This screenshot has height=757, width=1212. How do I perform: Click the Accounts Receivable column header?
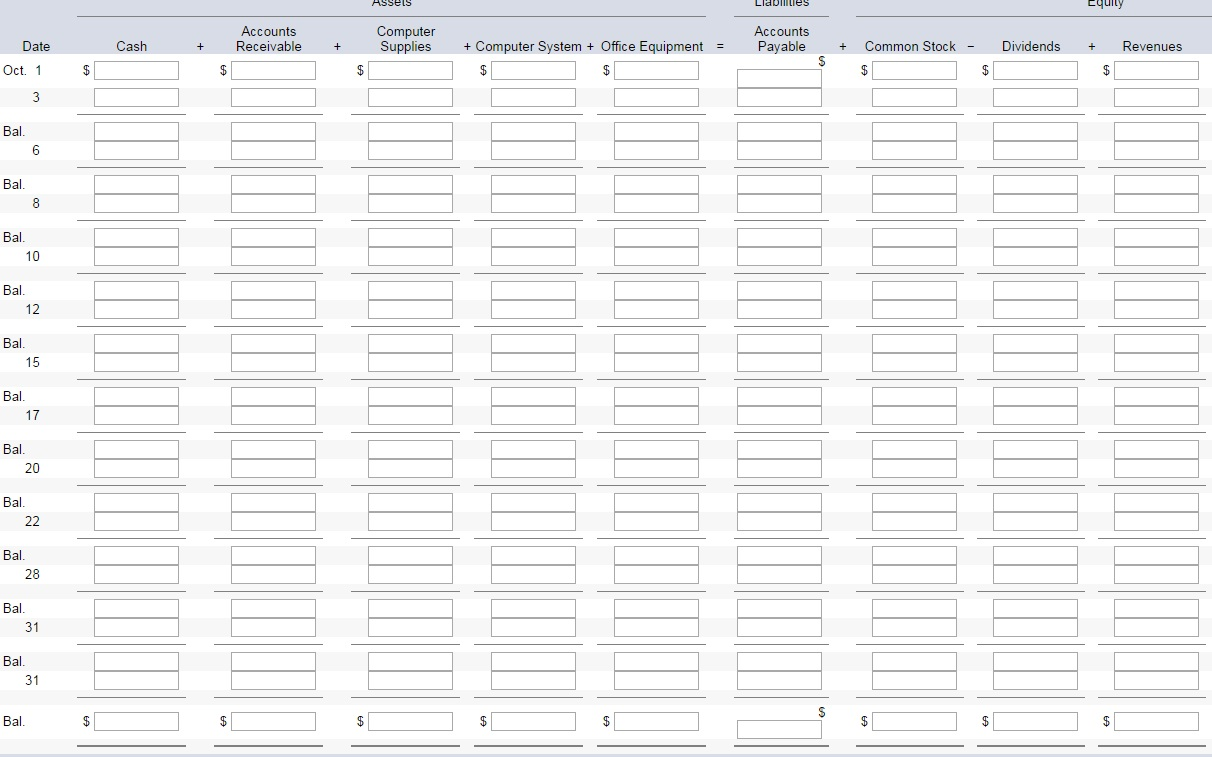tap(269, 39)
